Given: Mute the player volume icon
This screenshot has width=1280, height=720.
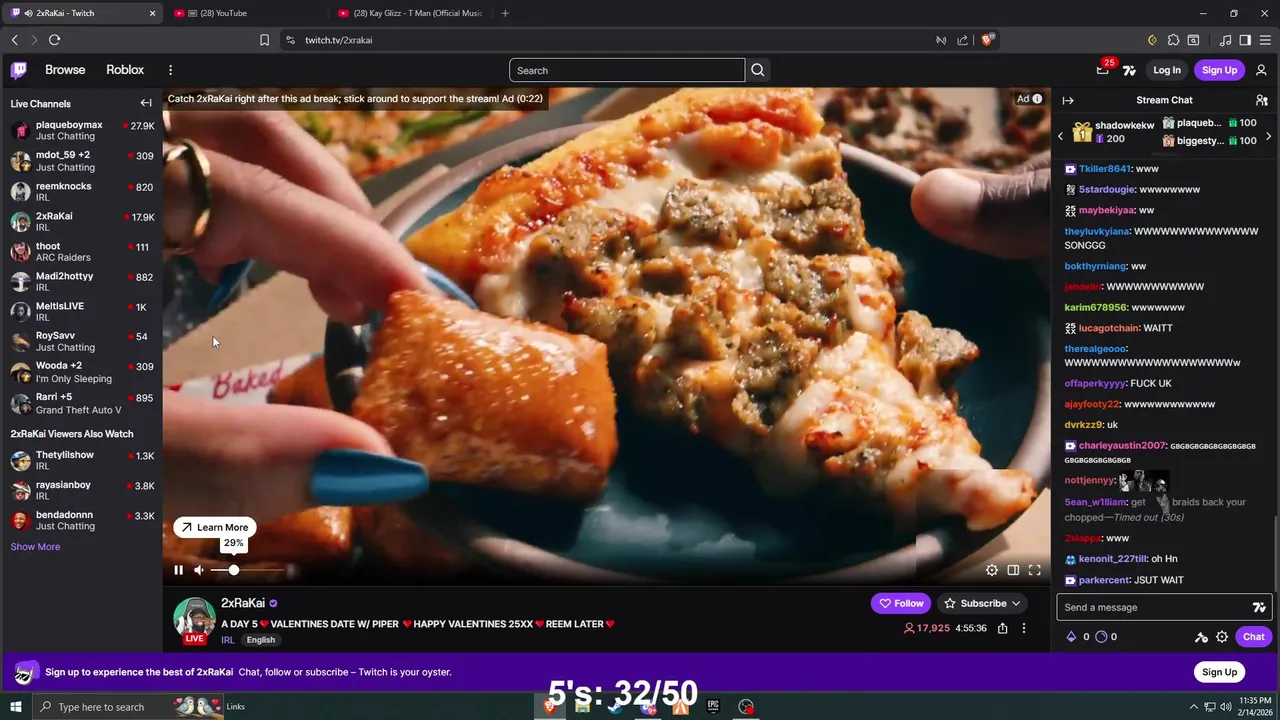Looking at the screenshot, I should (199, 570).
